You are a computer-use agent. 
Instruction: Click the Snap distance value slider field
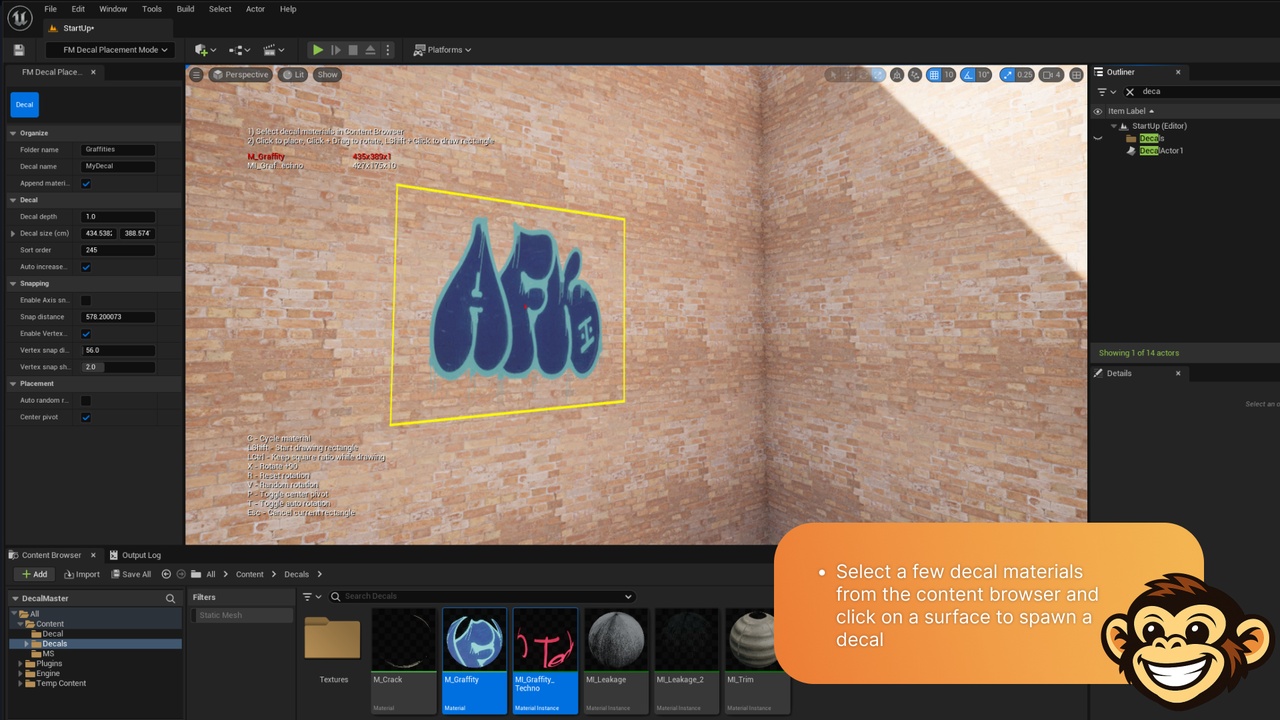tap(118, 317)
